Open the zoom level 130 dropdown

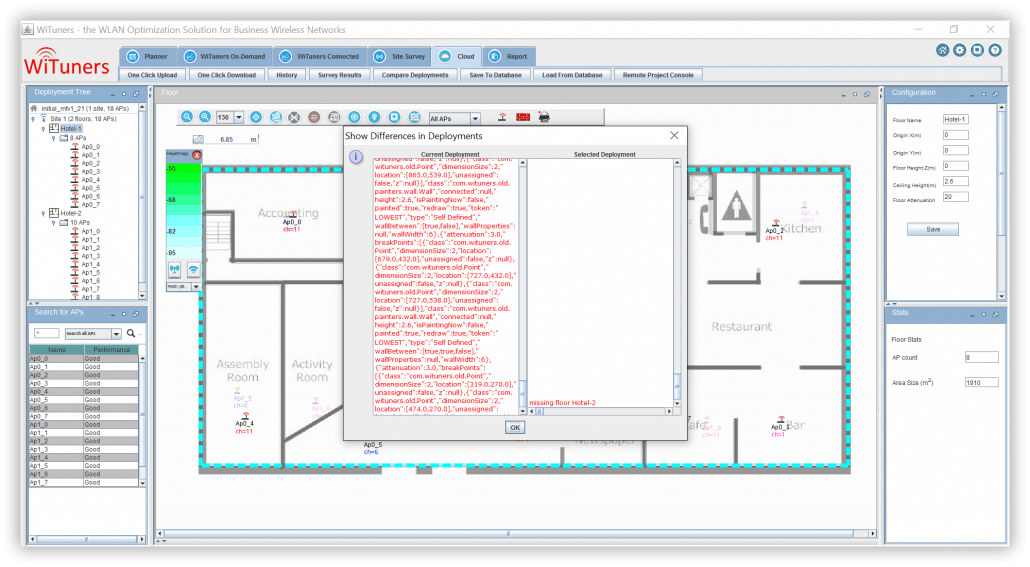click(238, 118)
